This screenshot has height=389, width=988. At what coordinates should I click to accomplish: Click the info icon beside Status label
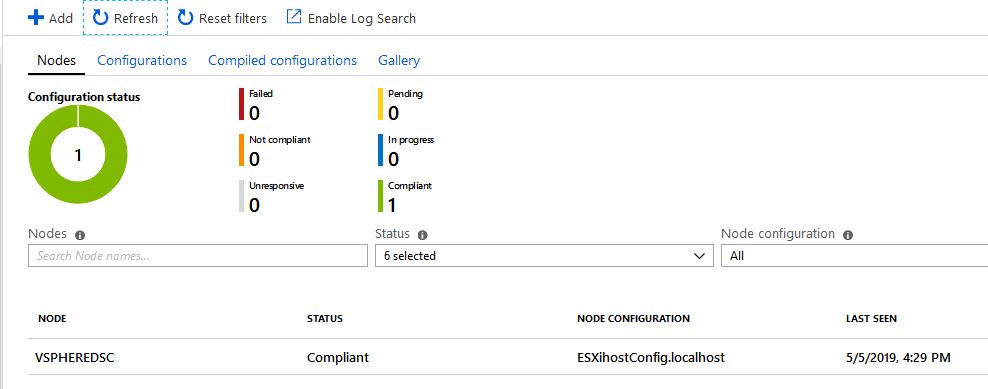422,235
